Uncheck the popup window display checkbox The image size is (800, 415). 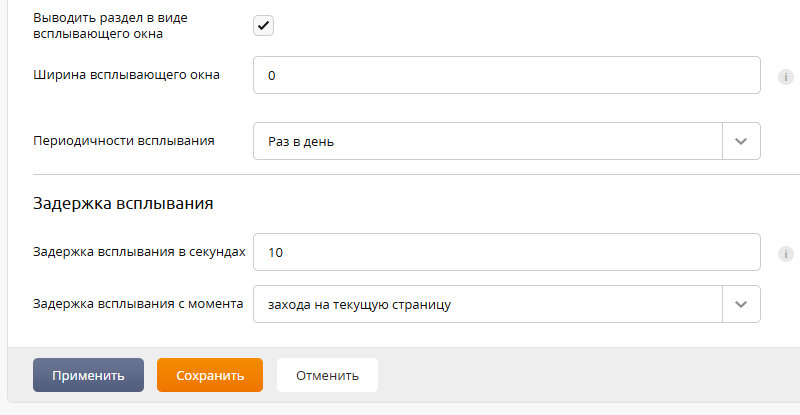[263, 26]
